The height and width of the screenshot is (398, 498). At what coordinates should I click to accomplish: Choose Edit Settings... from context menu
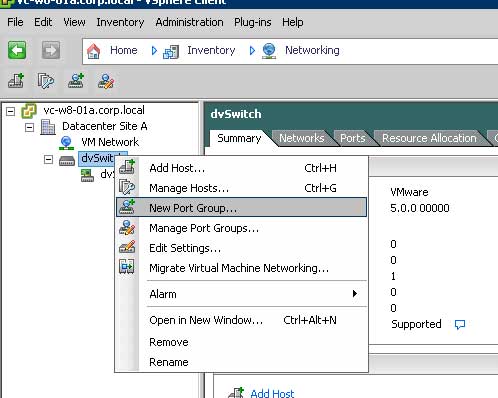tap(242, 248)
